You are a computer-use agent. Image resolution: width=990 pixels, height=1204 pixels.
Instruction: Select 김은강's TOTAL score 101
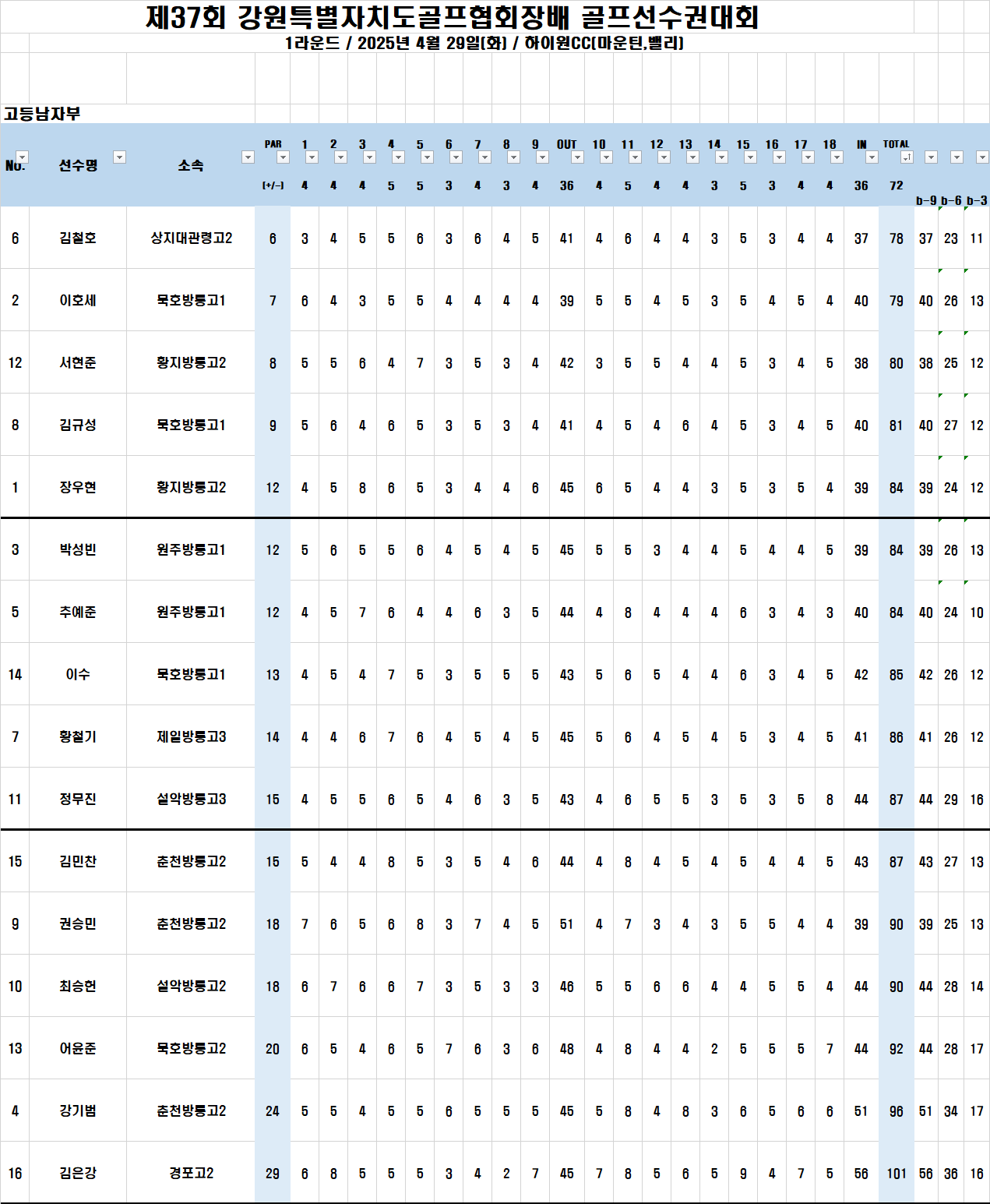point(897,1173)
